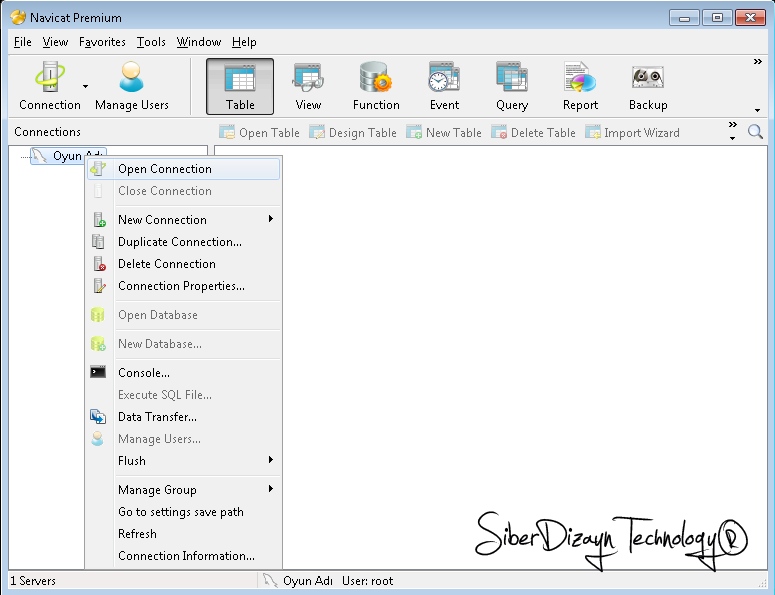Select the Oyun Adı connection tree item
The height and width of the screenshot is (595, 775).
(x=68, y=156)
